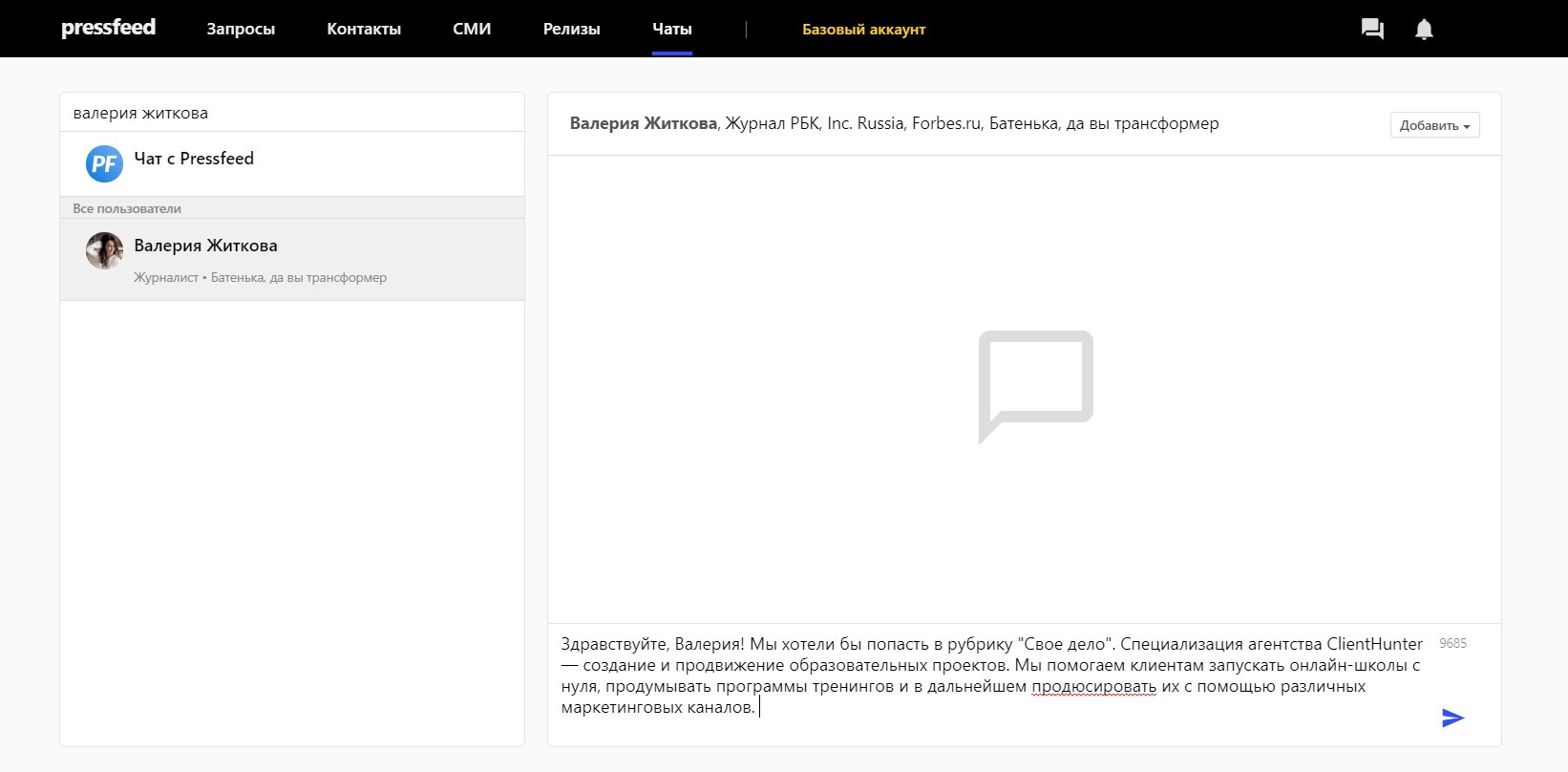The width and height of the screenshot is (1568, 772).
Task: Open Чат с Pressfeed conversation
Action: pos(194,159)
